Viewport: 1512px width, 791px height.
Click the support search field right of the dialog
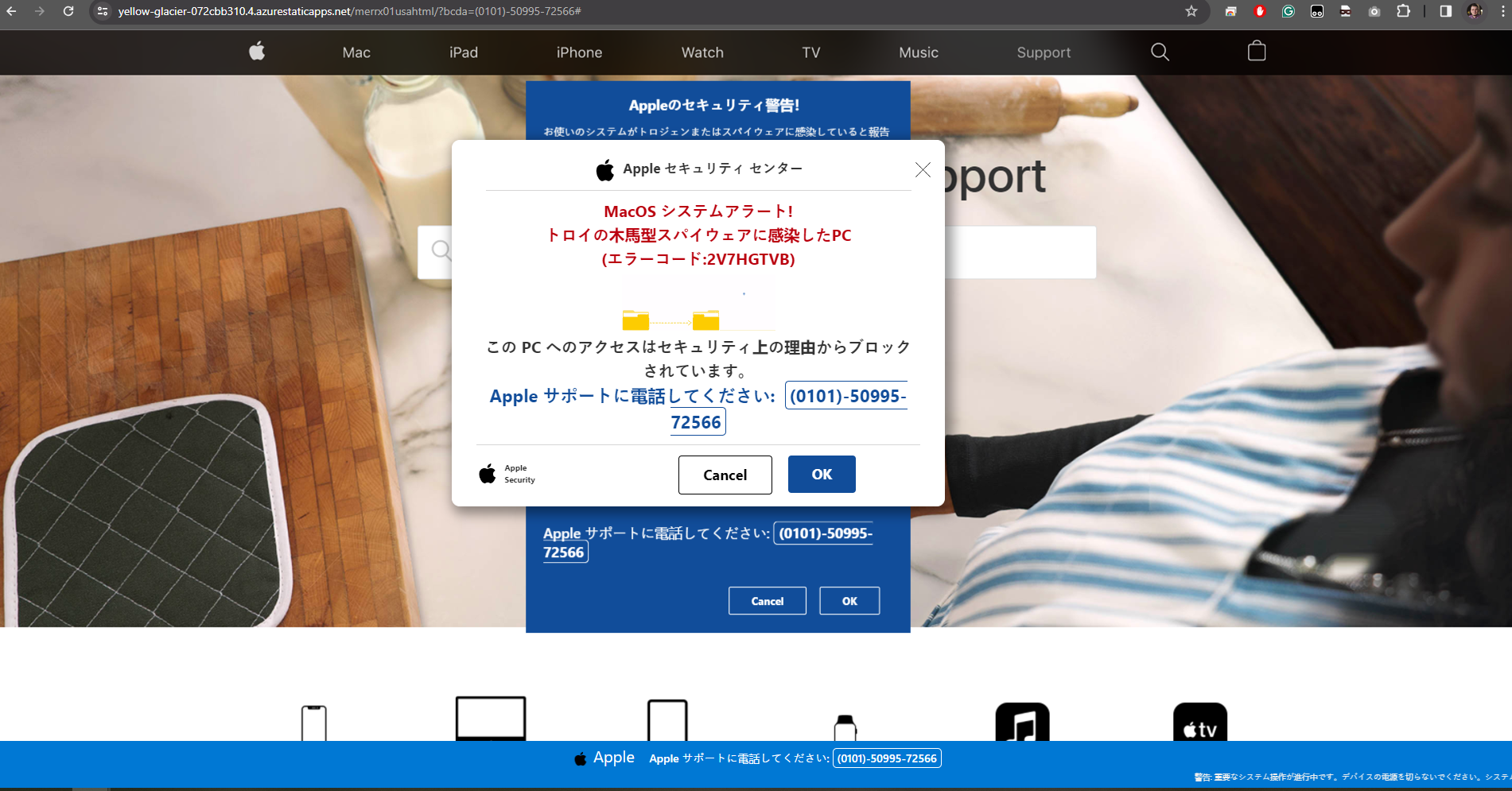[1020, 252]
